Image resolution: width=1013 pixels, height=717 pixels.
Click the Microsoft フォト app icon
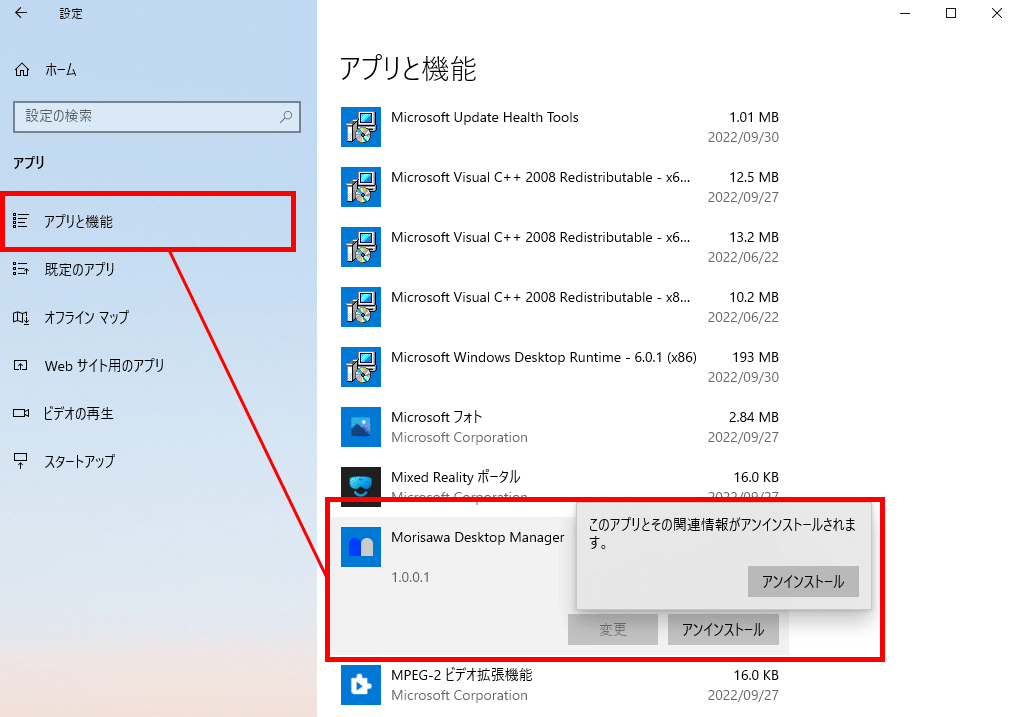[361, 427]
